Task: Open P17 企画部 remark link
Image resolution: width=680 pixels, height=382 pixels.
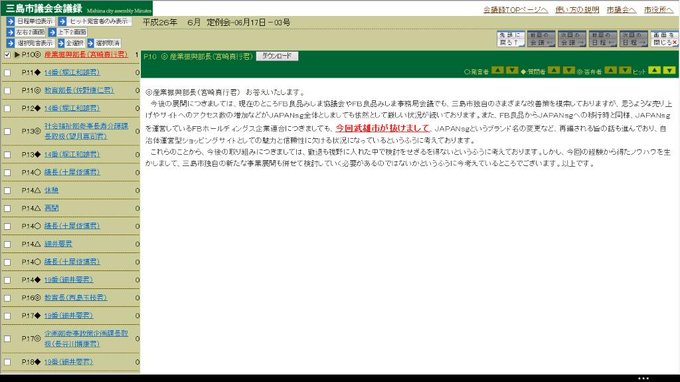Action: coord(86,338)
